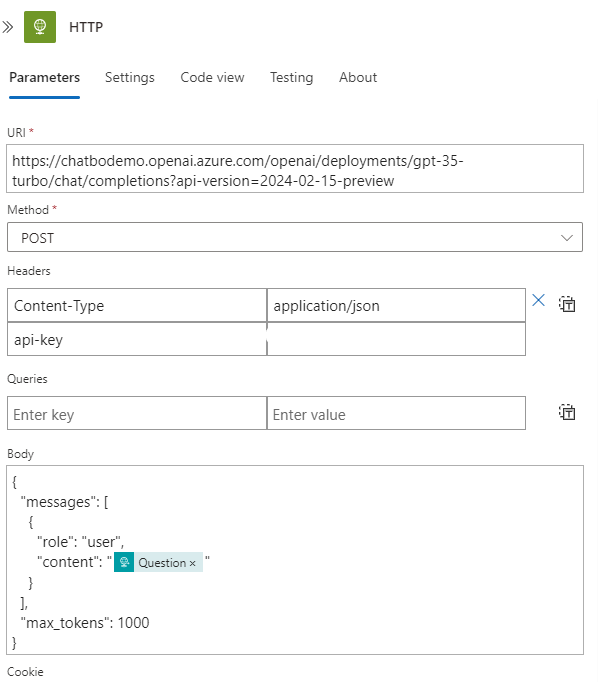This screenshot has width=598, height=682.
Task: Click the application/json header value field
Action: [396, 305]
